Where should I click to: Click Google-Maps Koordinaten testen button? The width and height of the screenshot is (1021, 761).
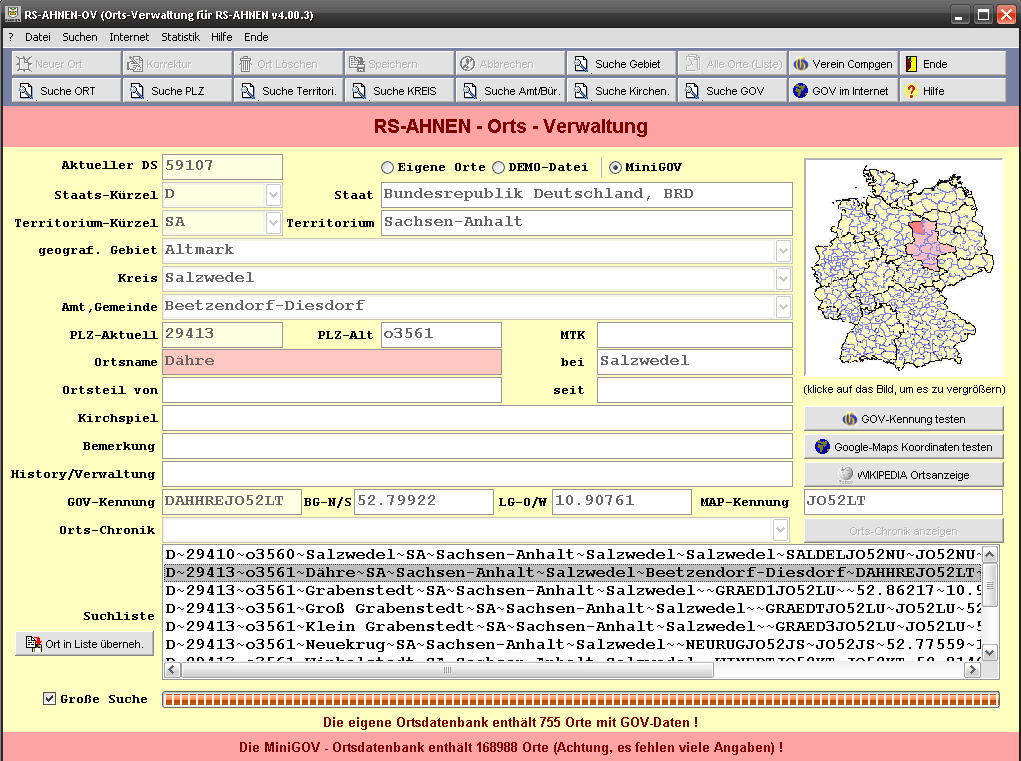pos(904,447)
